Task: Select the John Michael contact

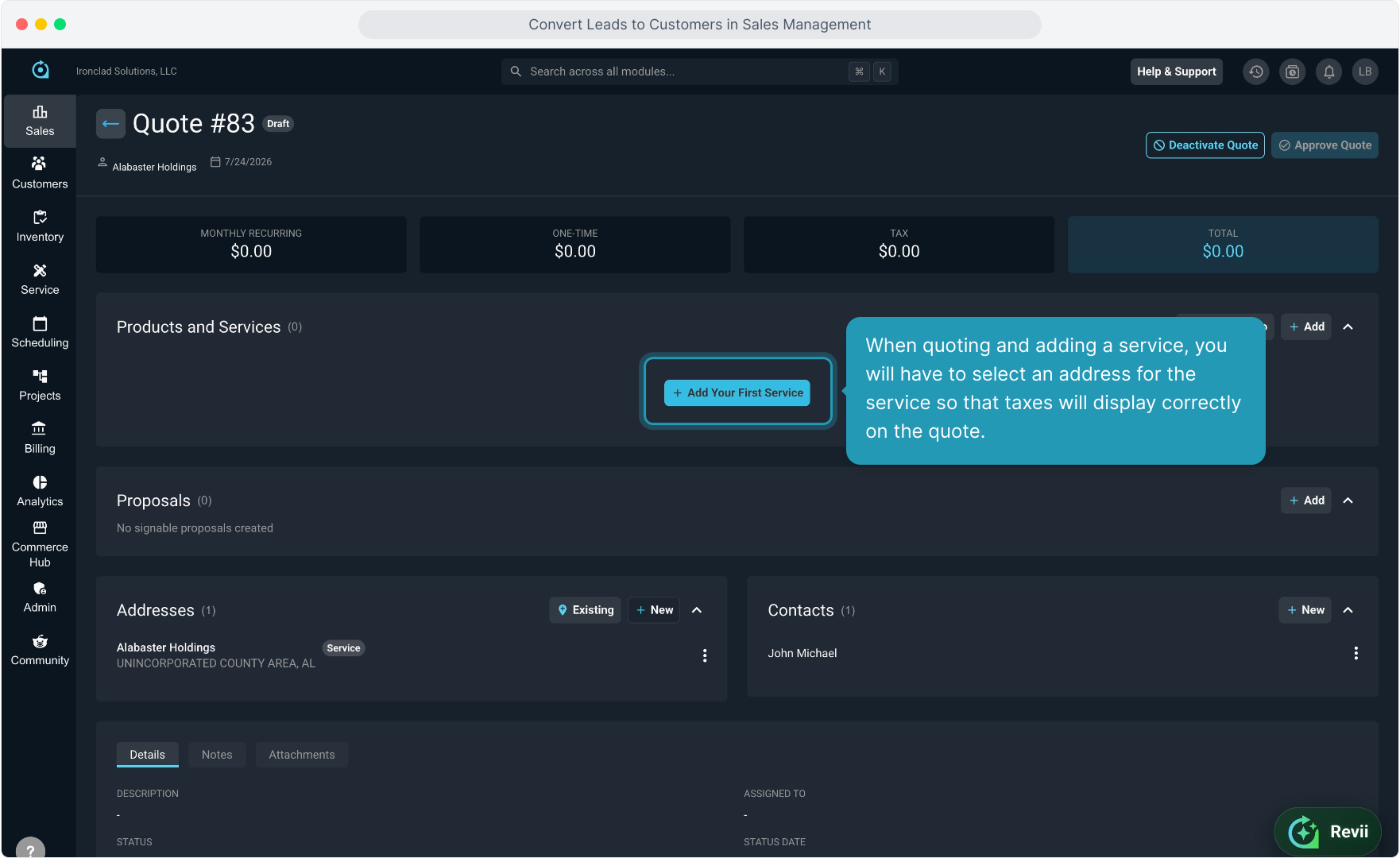Action: point(802,653)
